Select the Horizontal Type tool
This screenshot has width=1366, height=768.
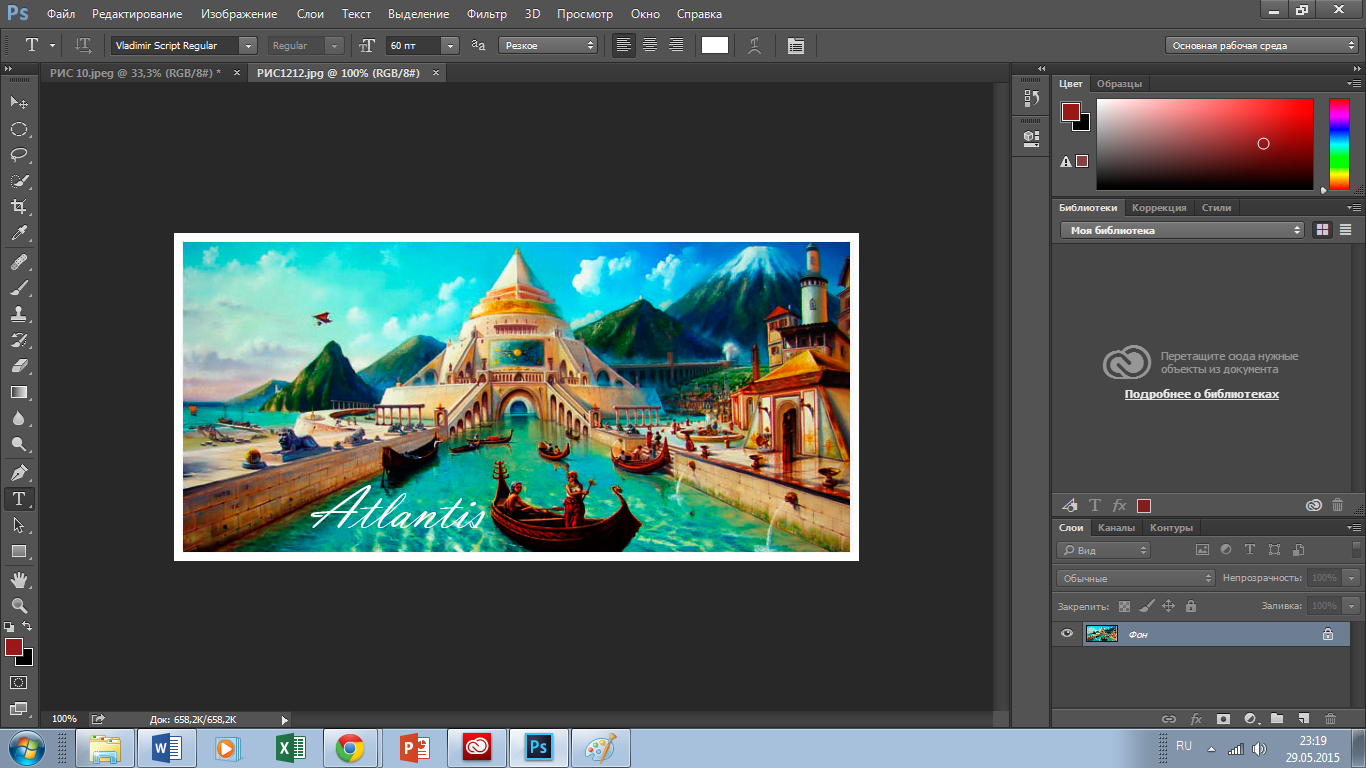point(19,498)
